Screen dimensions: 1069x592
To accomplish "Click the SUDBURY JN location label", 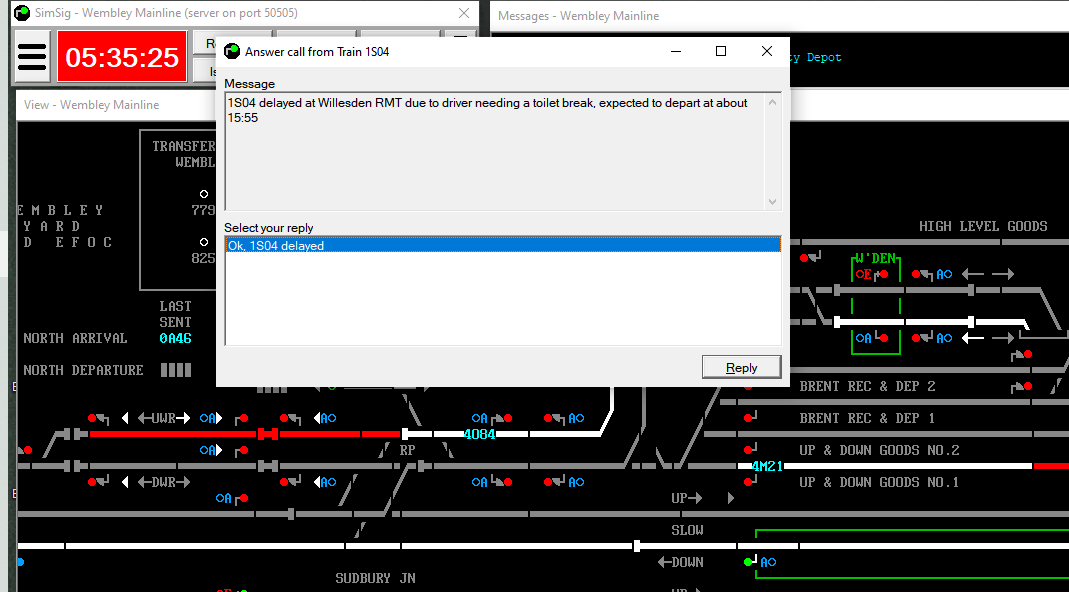I will [376, 578].
